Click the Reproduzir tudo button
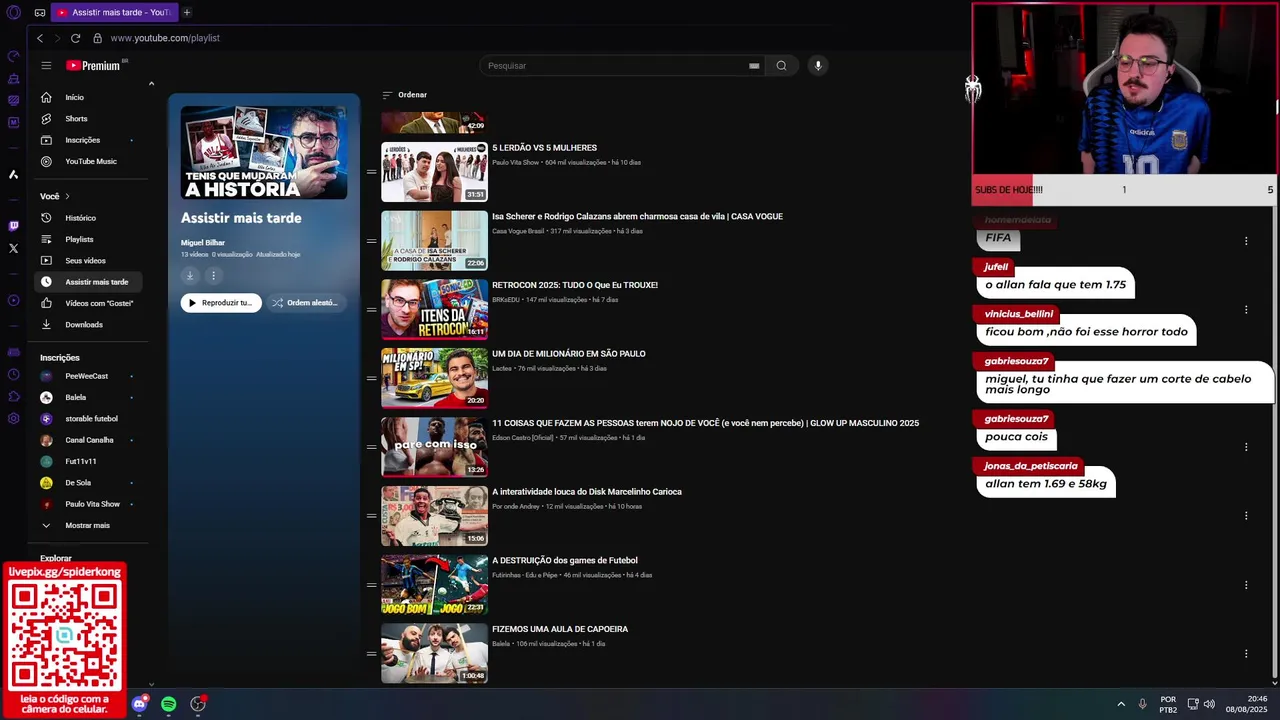 (221, 303)
